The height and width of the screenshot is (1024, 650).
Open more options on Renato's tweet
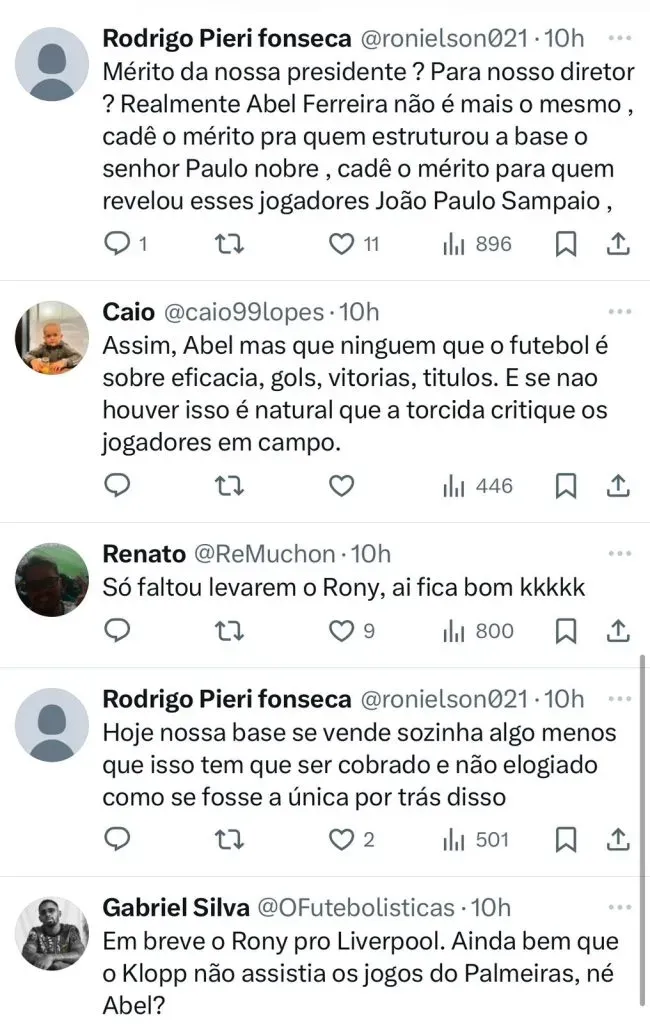(620, 552)
